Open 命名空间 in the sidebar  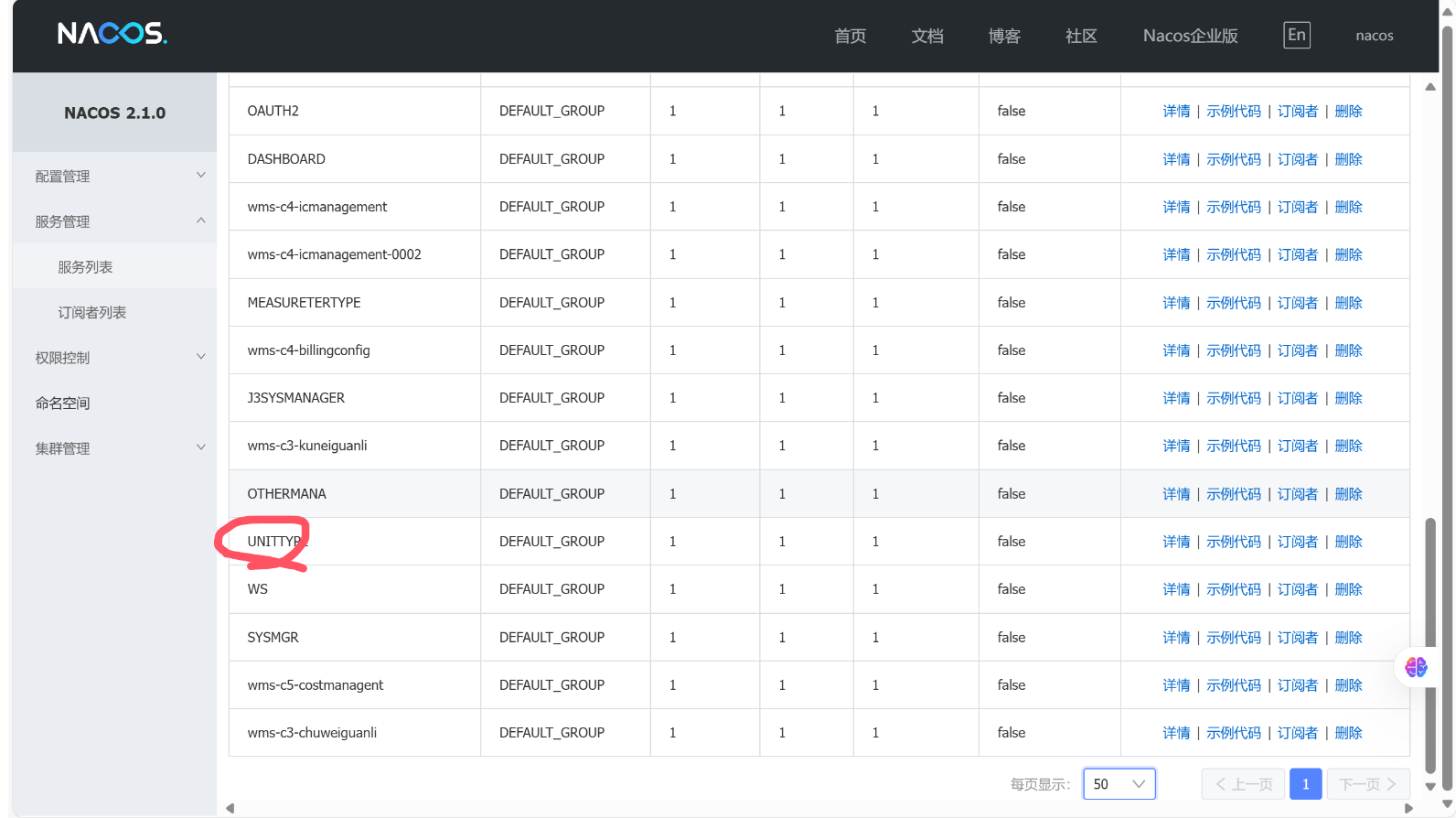point(63,403)
